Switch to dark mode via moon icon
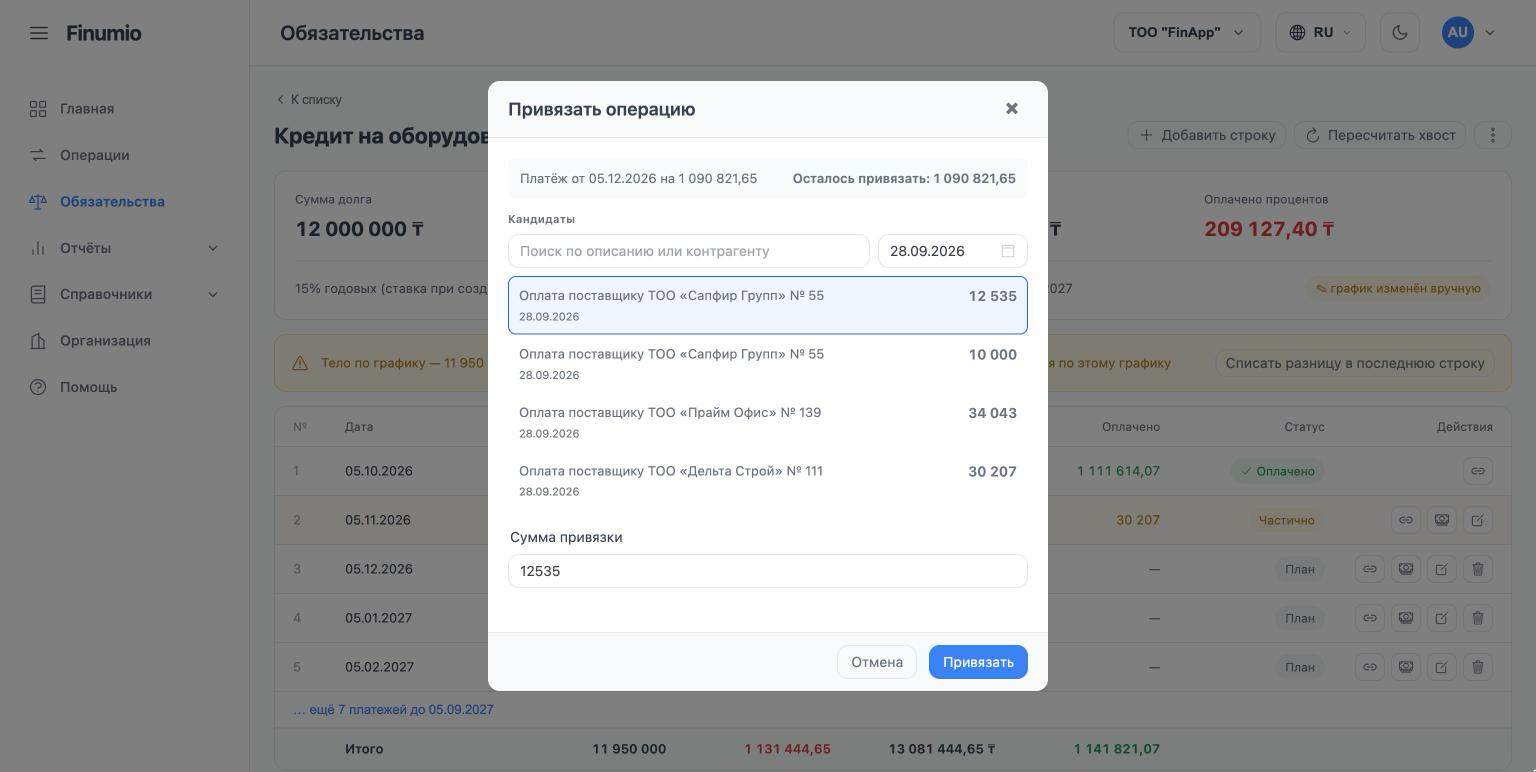 click(1400, 32)
